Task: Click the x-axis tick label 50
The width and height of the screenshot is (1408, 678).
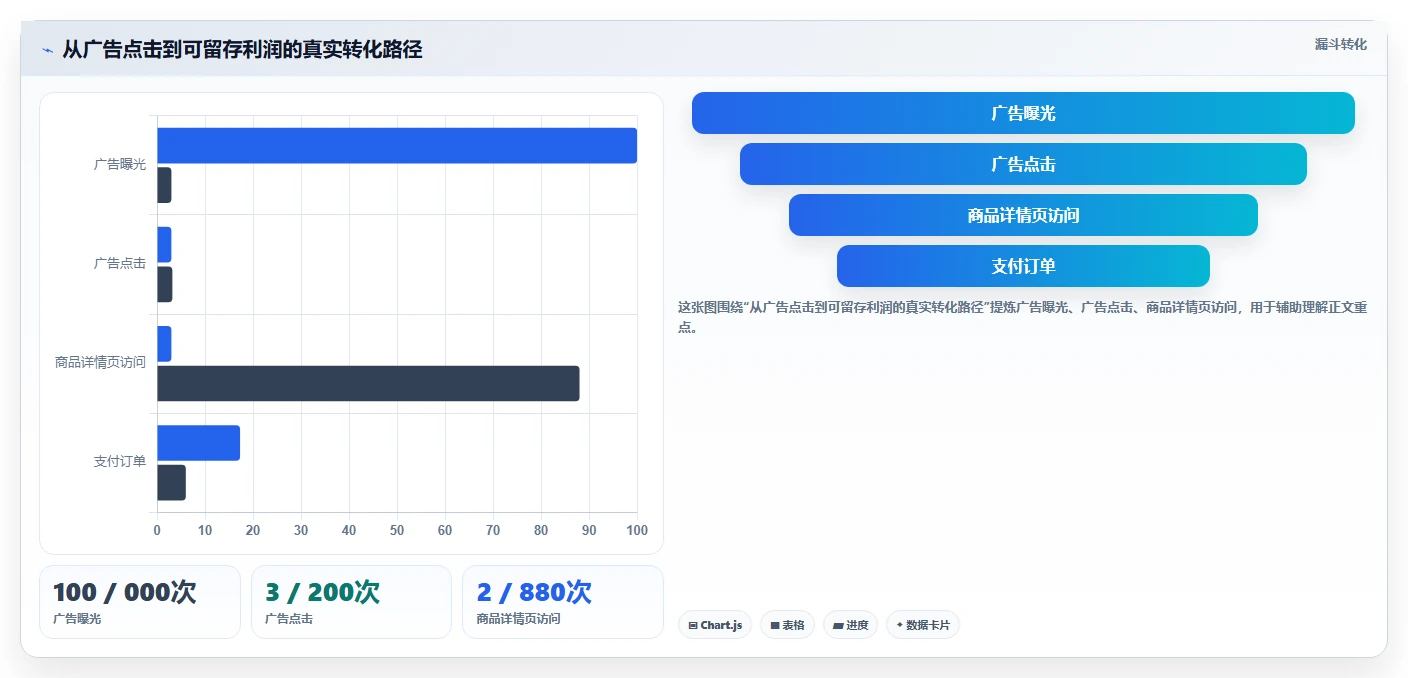Action: coord(397,530)
